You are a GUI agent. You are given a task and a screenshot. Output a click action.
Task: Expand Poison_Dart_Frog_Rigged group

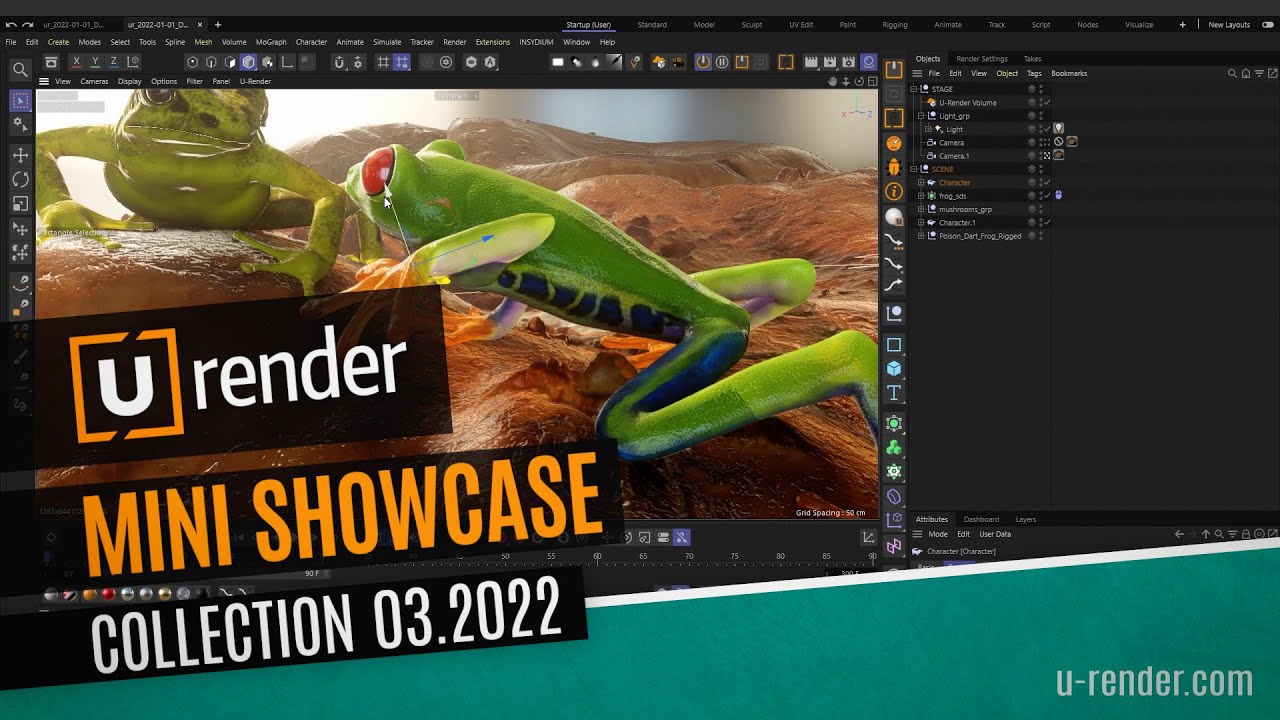point(921,236)
